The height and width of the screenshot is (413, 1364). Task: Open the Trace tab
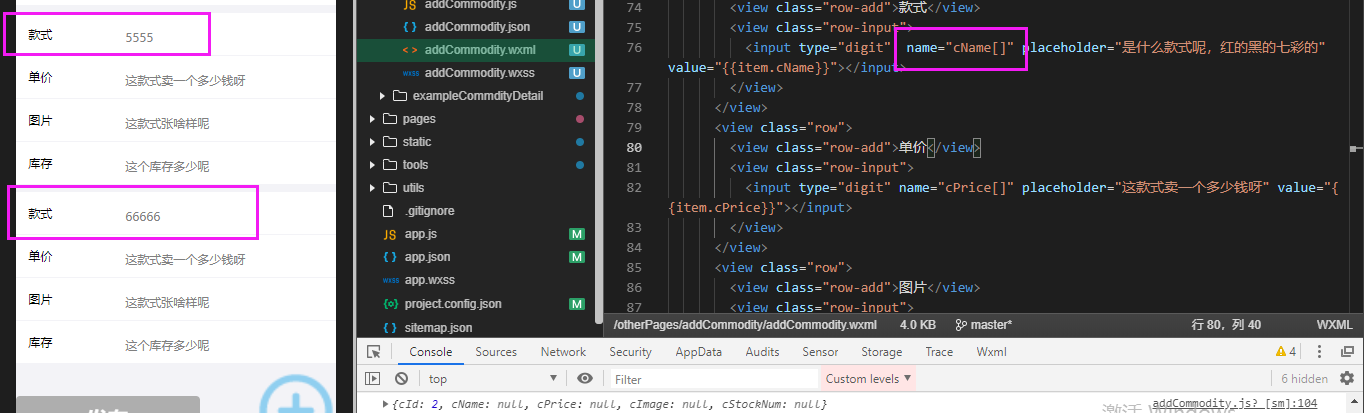coord(939,352)
